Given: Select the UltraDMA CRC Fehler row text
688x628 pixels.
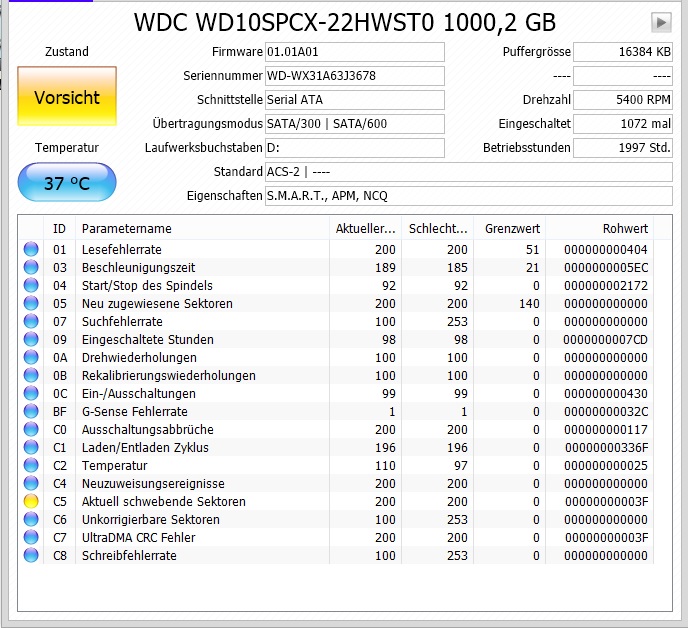Looking at the screenshot, I should [x=138, y=537].
